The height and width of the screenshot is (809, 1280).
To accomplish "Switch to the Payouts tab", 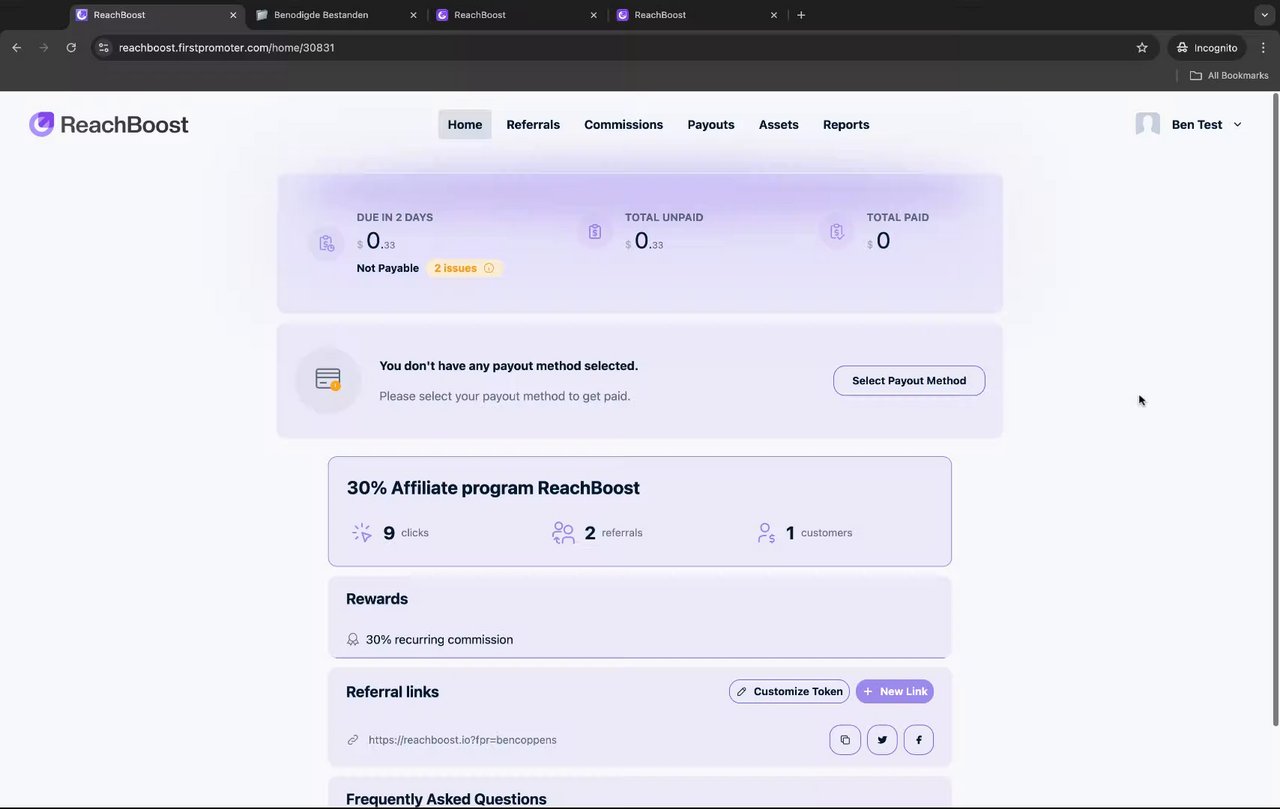I will (711, 125).
